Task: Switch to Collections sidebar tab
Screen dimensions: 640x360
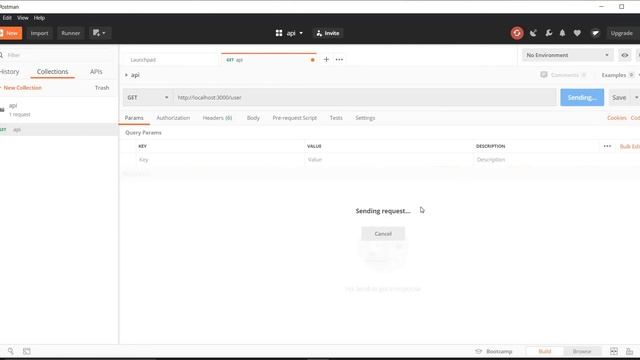Action: click(53, 72)
